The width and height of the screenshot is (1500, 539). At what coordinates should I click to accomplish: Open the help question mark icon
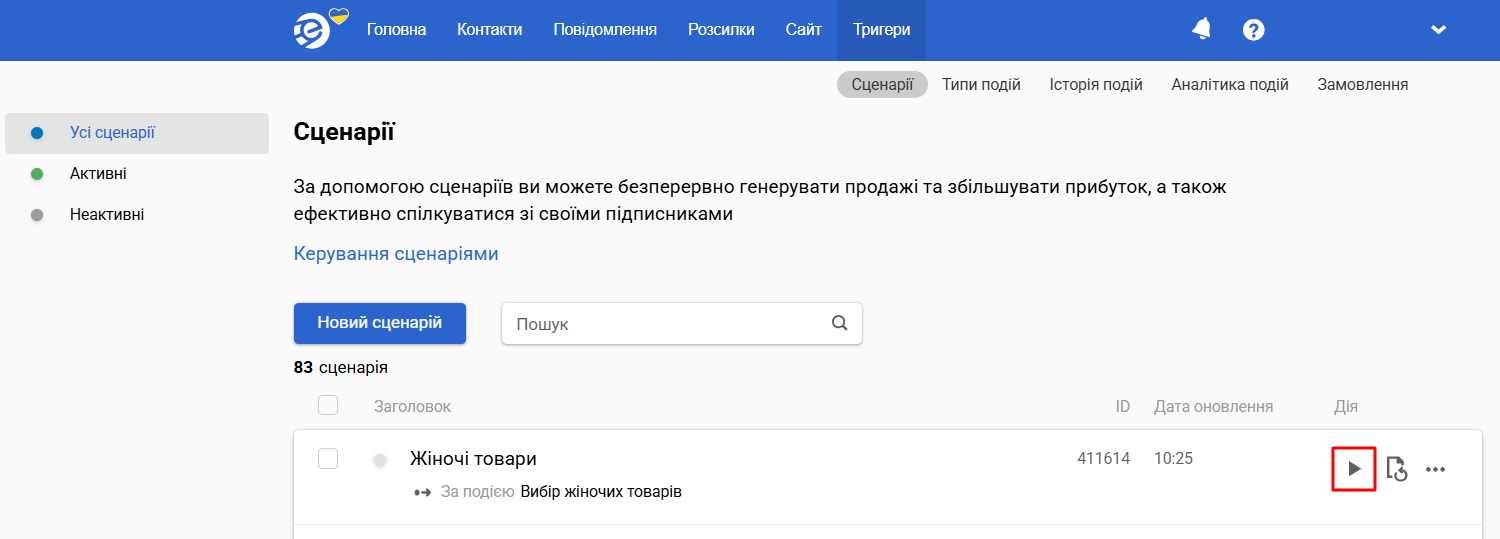1254,30
